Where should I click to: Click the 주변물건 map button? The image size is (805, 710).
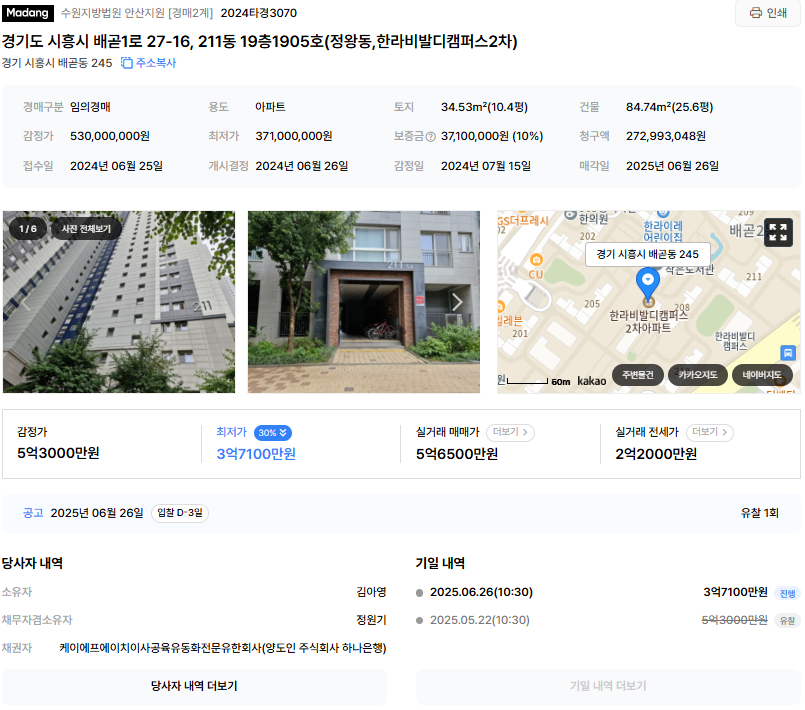(x=638, y=375)
